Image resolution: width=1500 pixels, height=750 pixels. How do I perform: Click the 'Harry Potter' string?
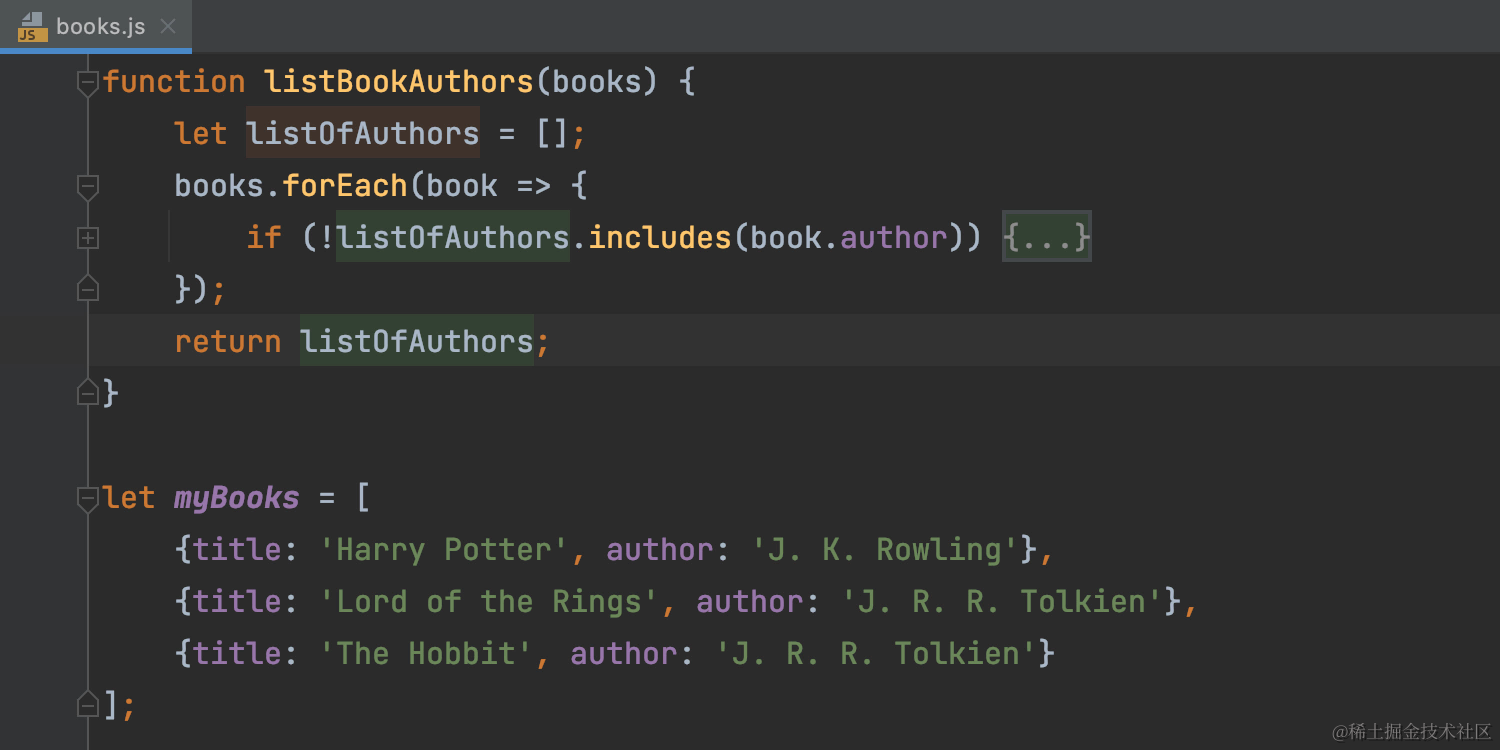[444, 549]
